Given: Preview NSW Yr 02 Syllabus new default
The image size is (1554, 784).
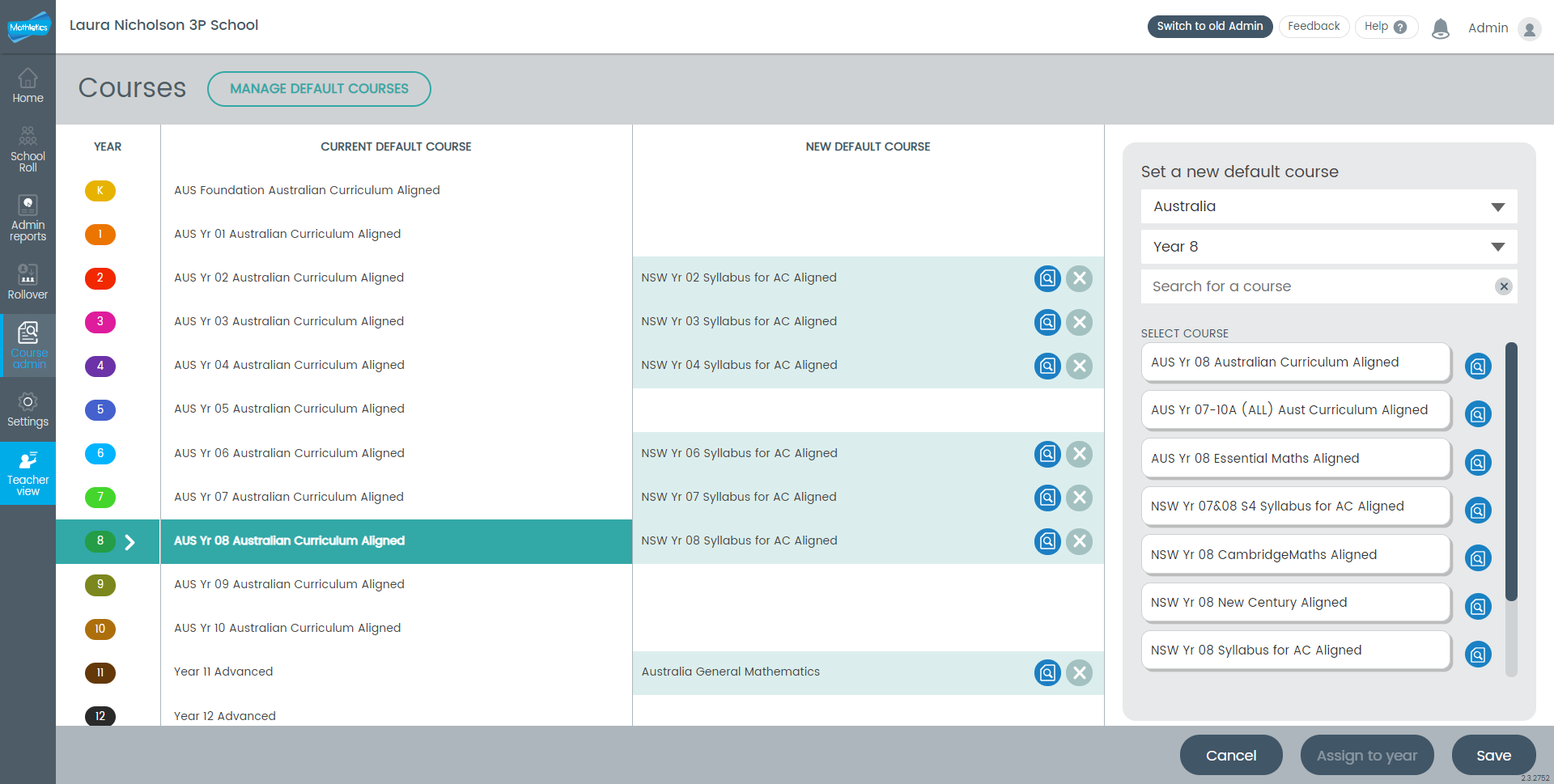Looking at the screenshot, I should [1047, 278].
